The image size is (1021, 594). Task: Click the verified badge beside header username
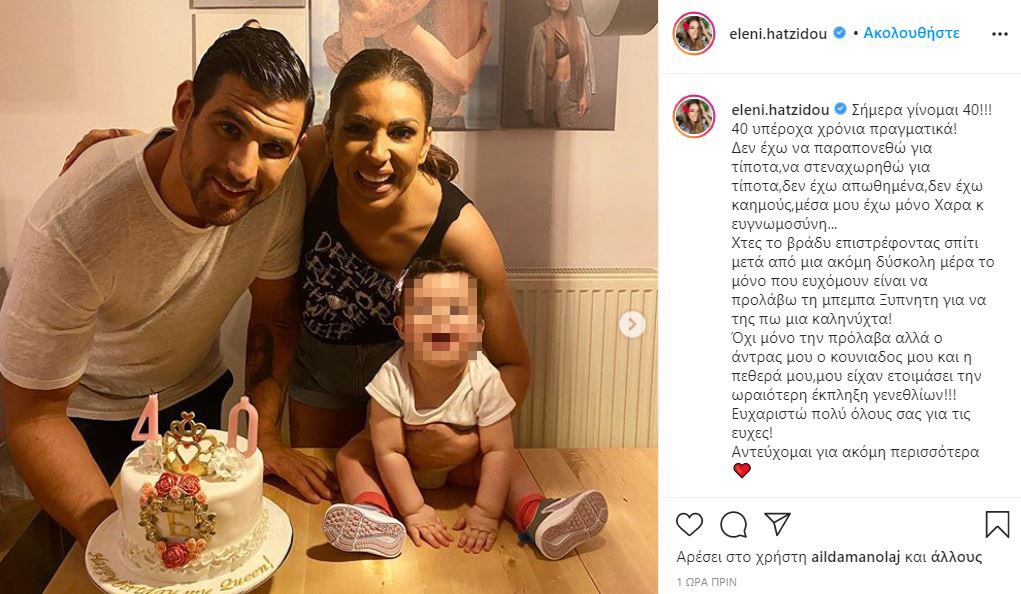840,33
